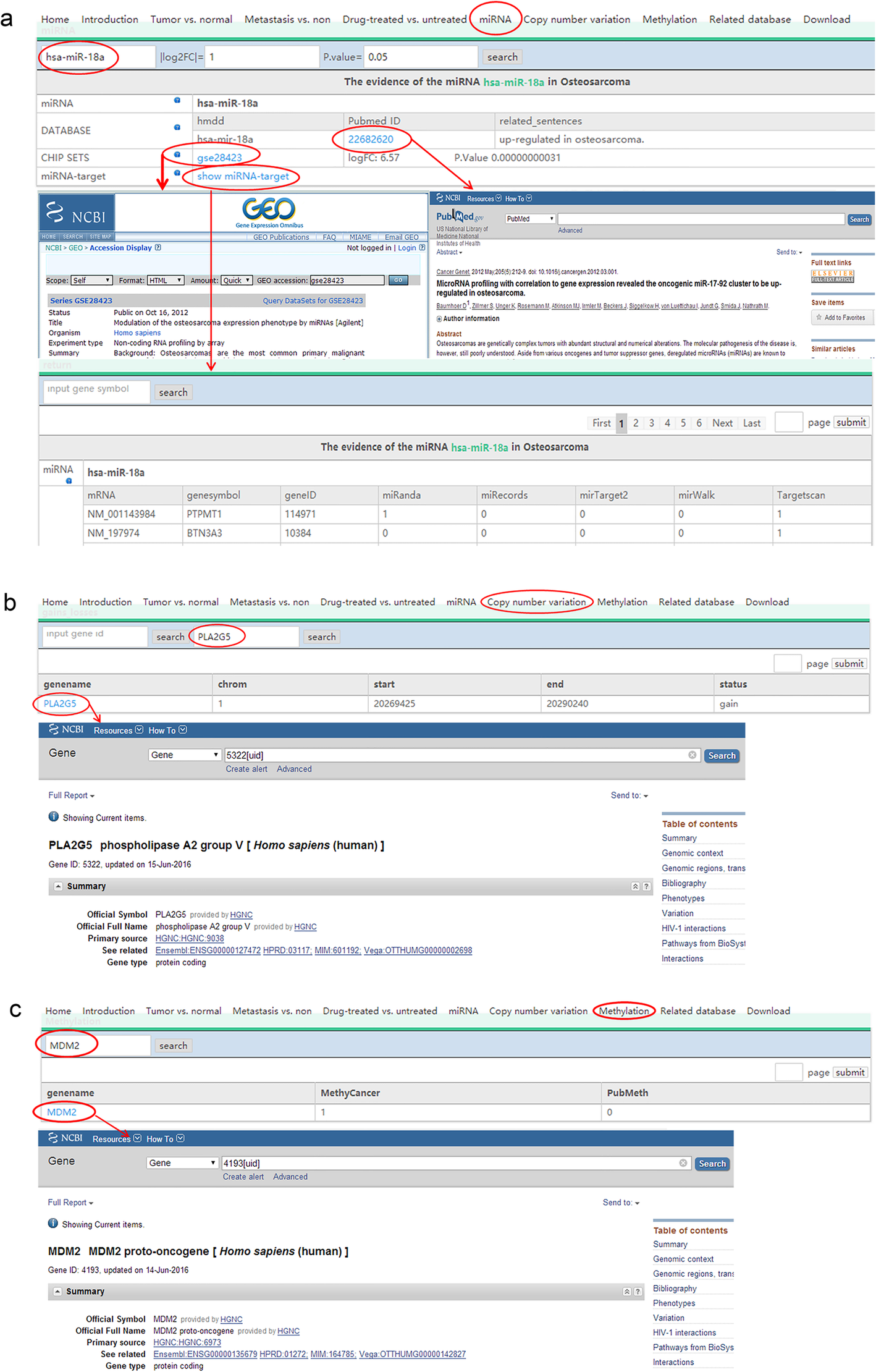Open the Gene database dropdown for MDM2
This screenshot has height=1372, width=876.
click(x=182, y=1162)
